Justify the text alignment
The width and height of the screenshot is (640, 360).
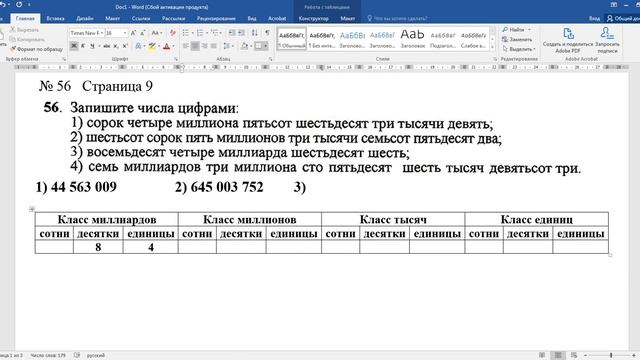(x=214, y=46)
